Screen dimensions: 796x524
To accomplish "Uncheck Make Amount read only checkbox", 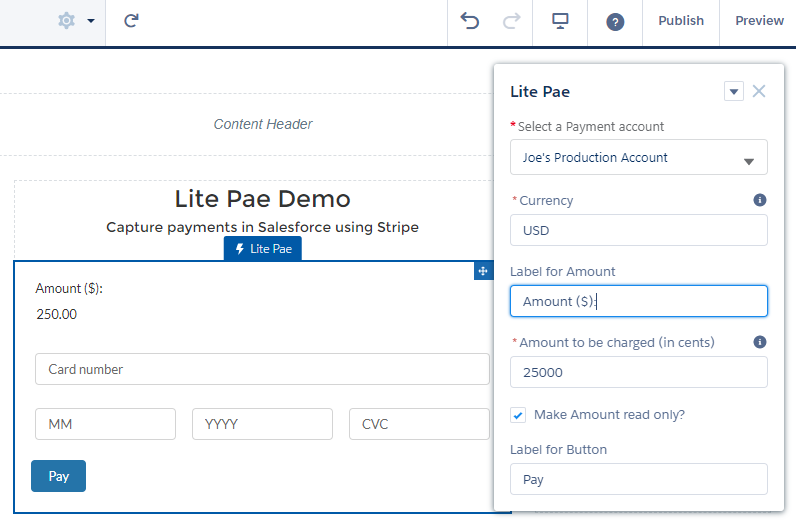I will [x=518, y=415].
